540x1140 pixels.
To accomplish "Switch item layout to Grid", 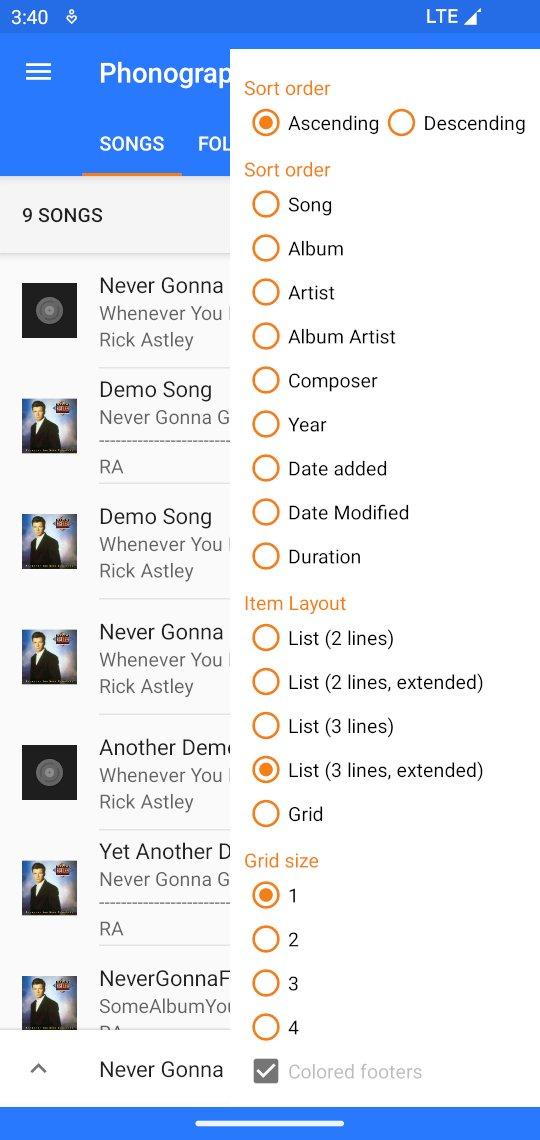I will pyautogui.click(x=288, y=814).
